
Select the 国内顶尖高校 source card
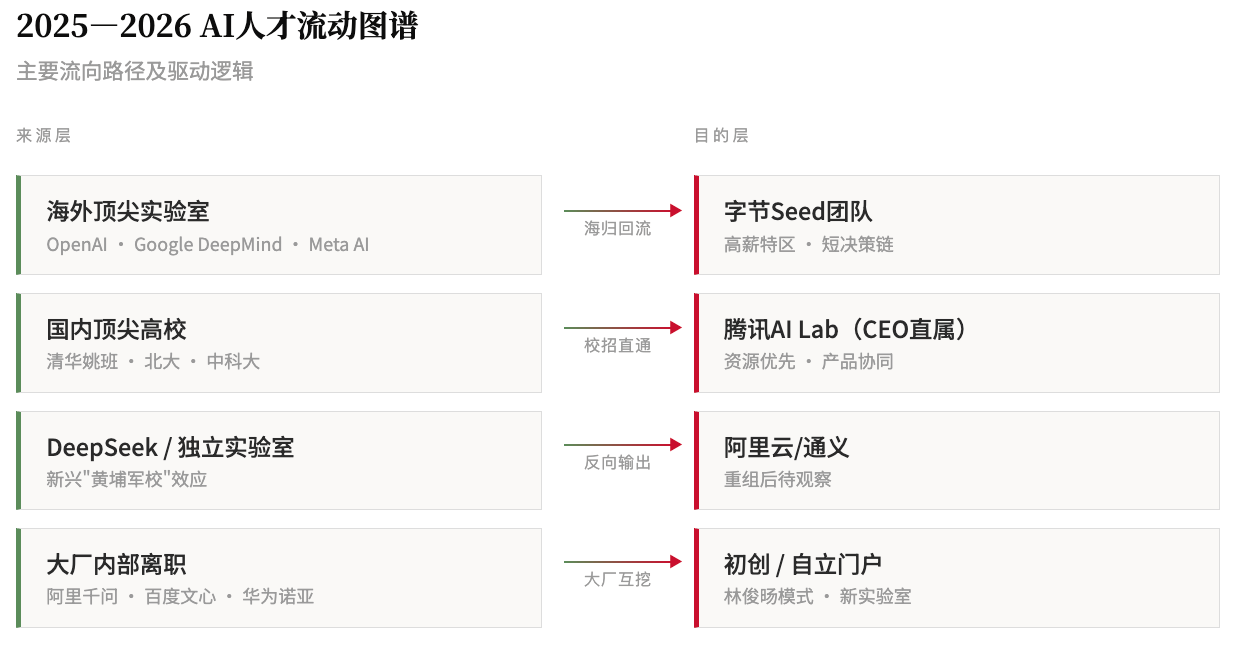pos(280,343)
